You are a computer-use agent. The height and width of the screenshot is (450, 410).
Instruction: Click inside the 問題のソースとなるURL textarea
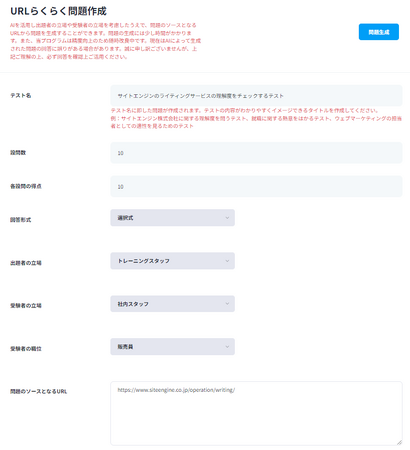[x=256, y=413]
